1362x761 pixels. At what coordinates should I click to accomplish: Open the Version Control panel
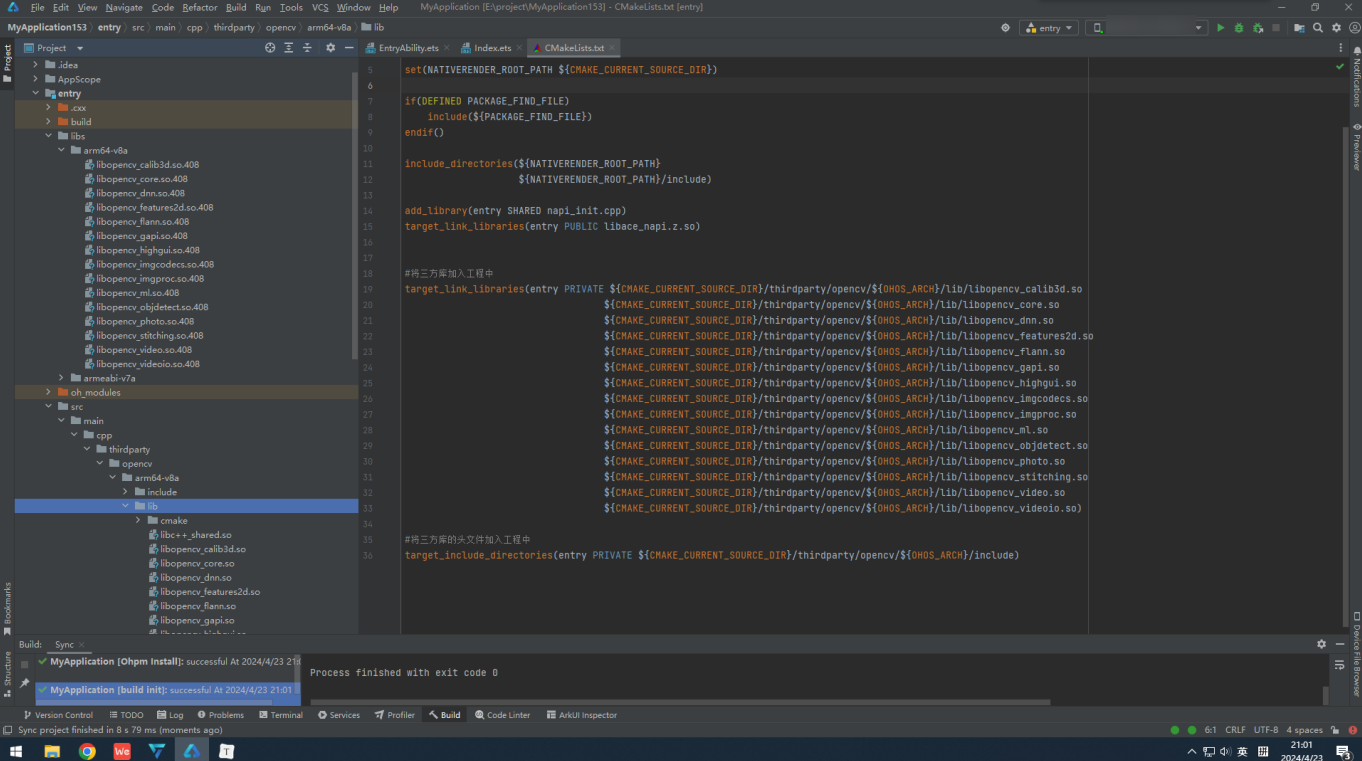coord(58,714)
